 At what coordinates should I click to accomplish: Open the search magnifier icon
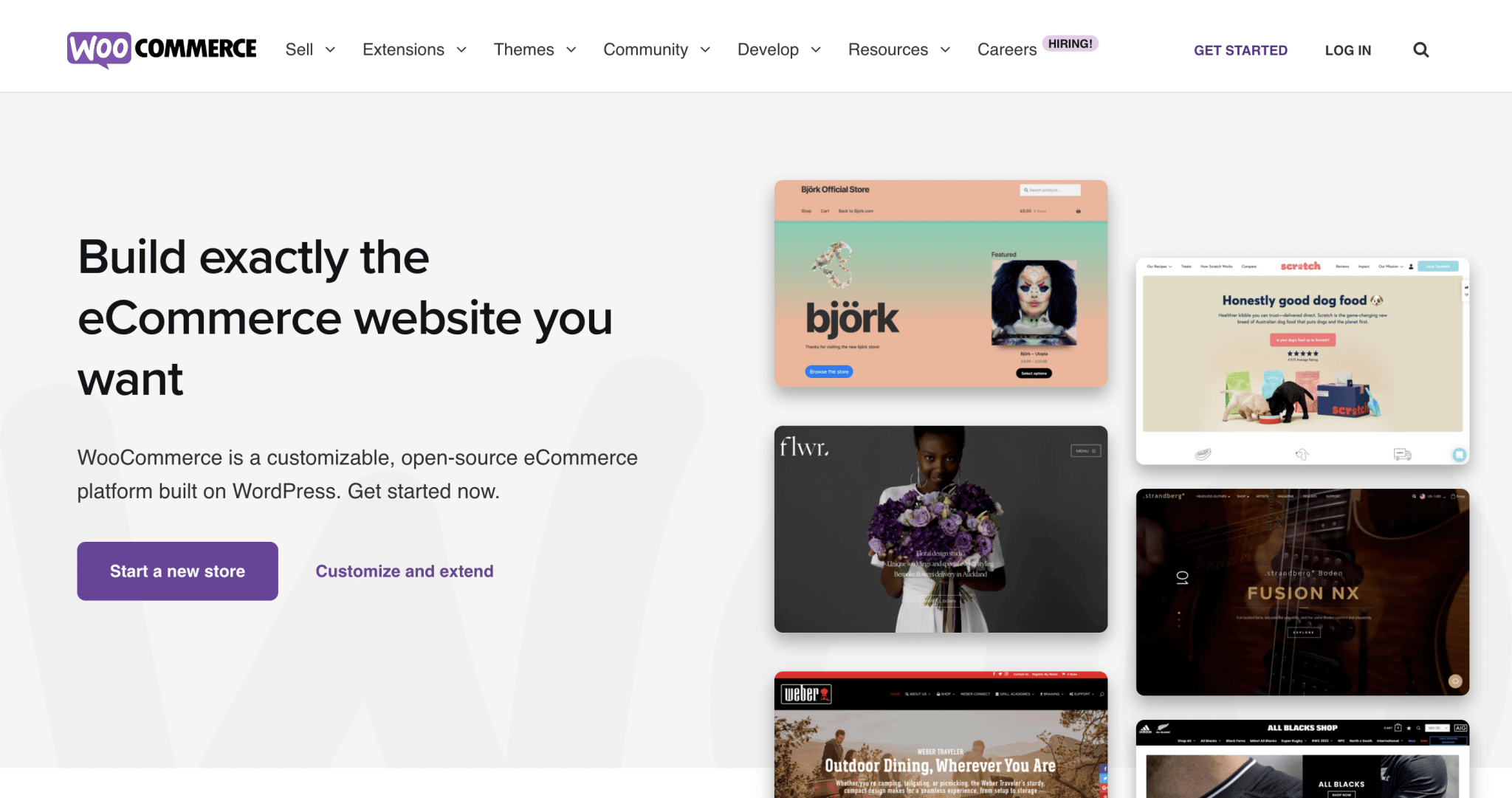tap(1420, 50)
